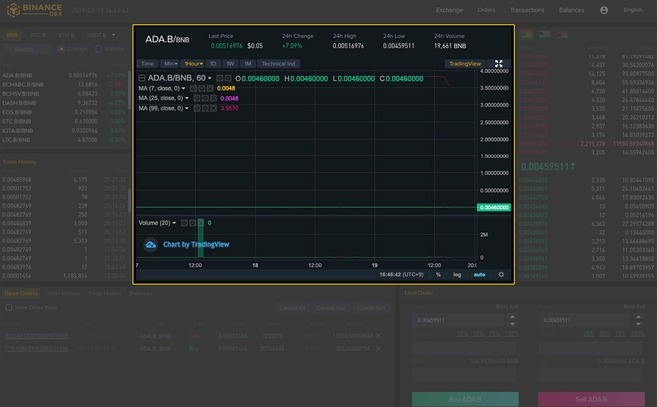Open the Transactions menu
Screen dimensions: 657x407
(527, 10)
